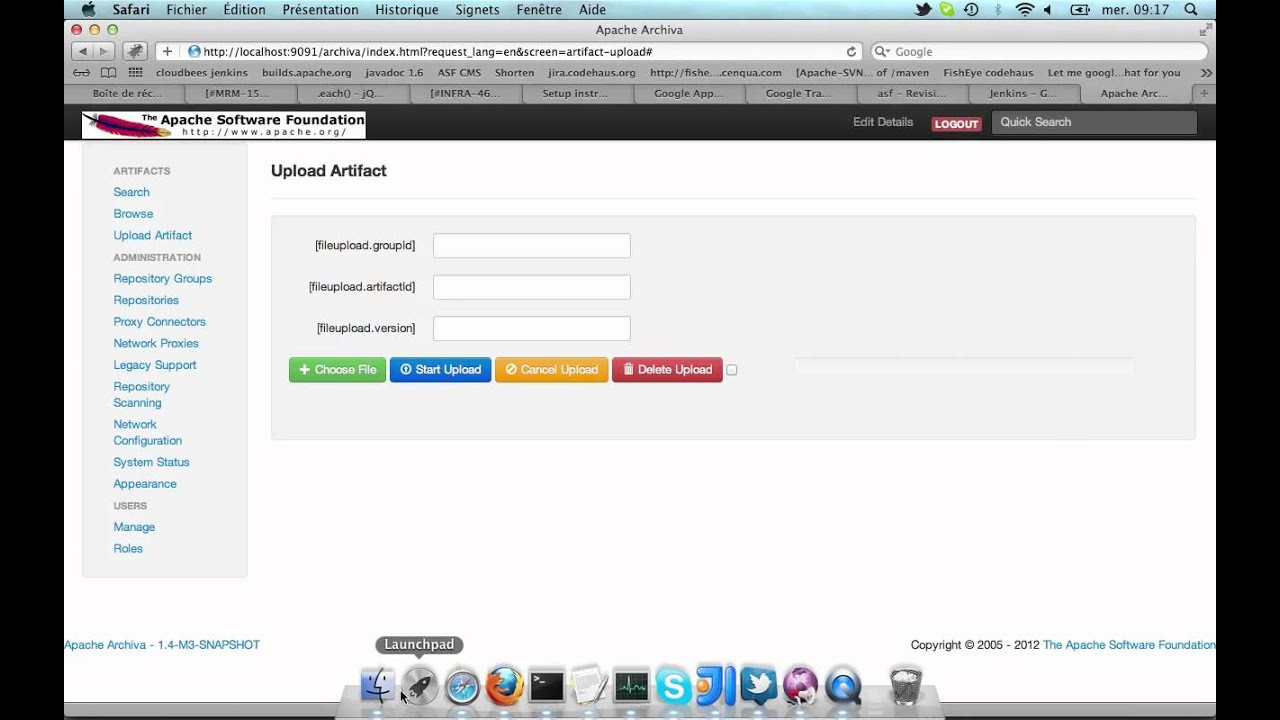1280x720 pixels.
Task: Open the Aide menu
Action: [x=592, y=9]
